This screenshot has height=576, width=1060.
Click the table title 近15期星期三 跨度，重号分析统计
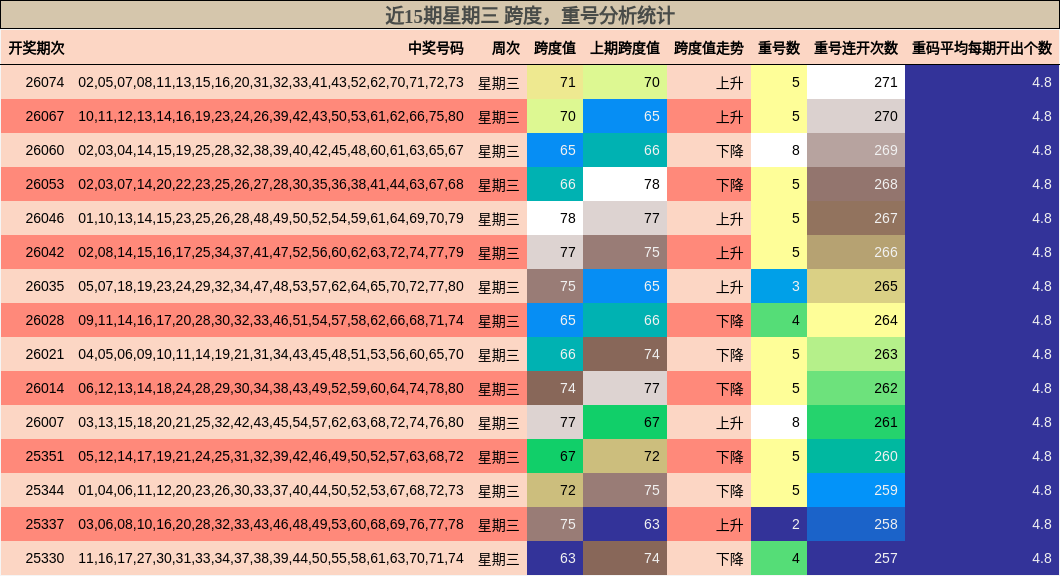[530, 14]
